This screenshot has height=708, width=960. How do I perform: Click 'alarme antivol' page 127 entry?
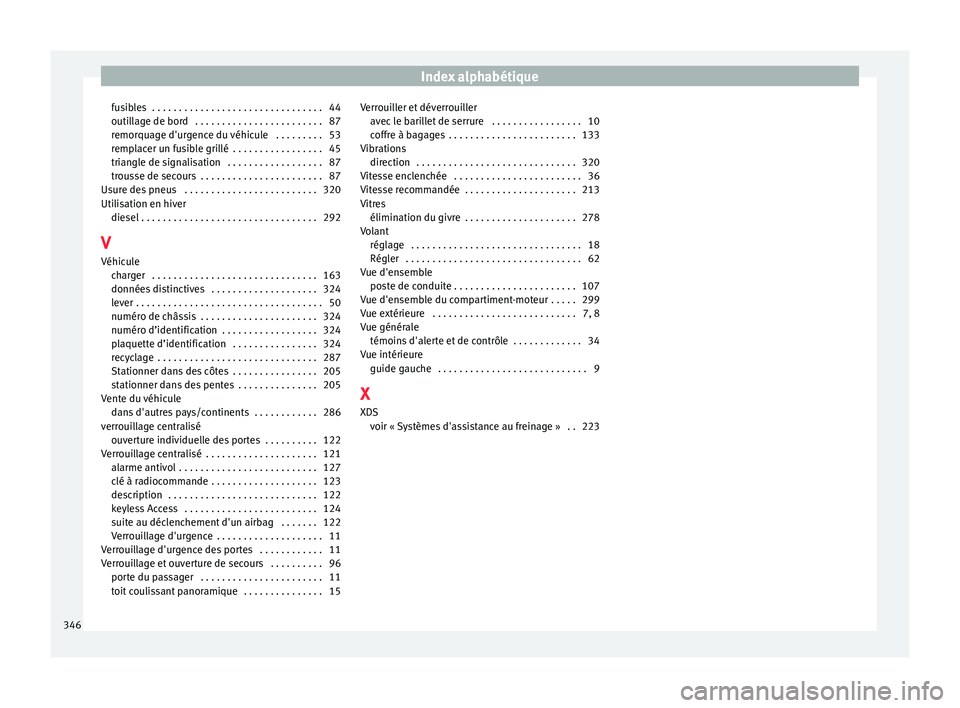(226, 468)
